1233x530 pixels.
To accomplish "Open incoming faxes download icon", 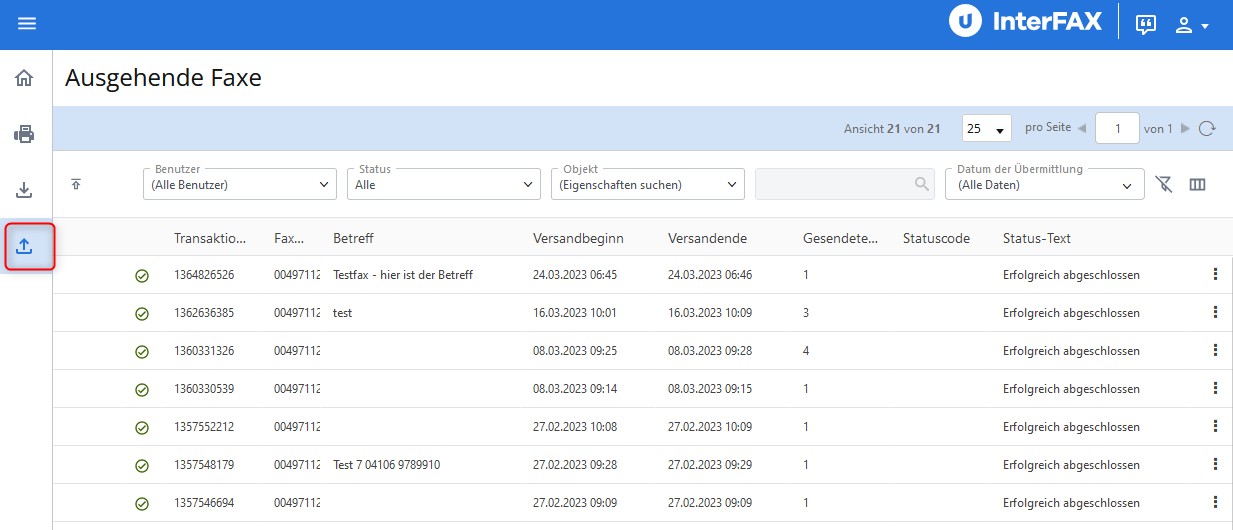I will pos(25,190).
